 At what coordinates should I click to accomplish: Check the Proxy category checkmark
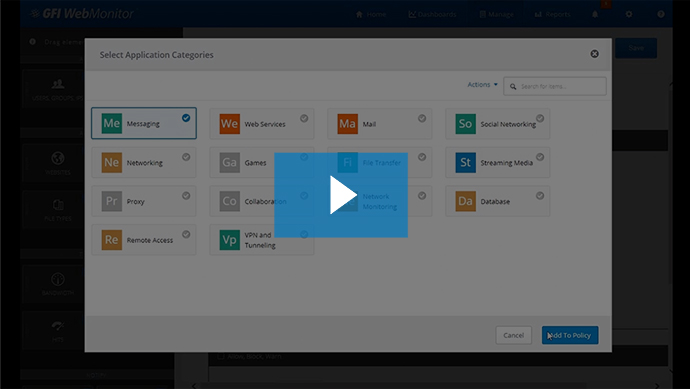pos(186,195)
